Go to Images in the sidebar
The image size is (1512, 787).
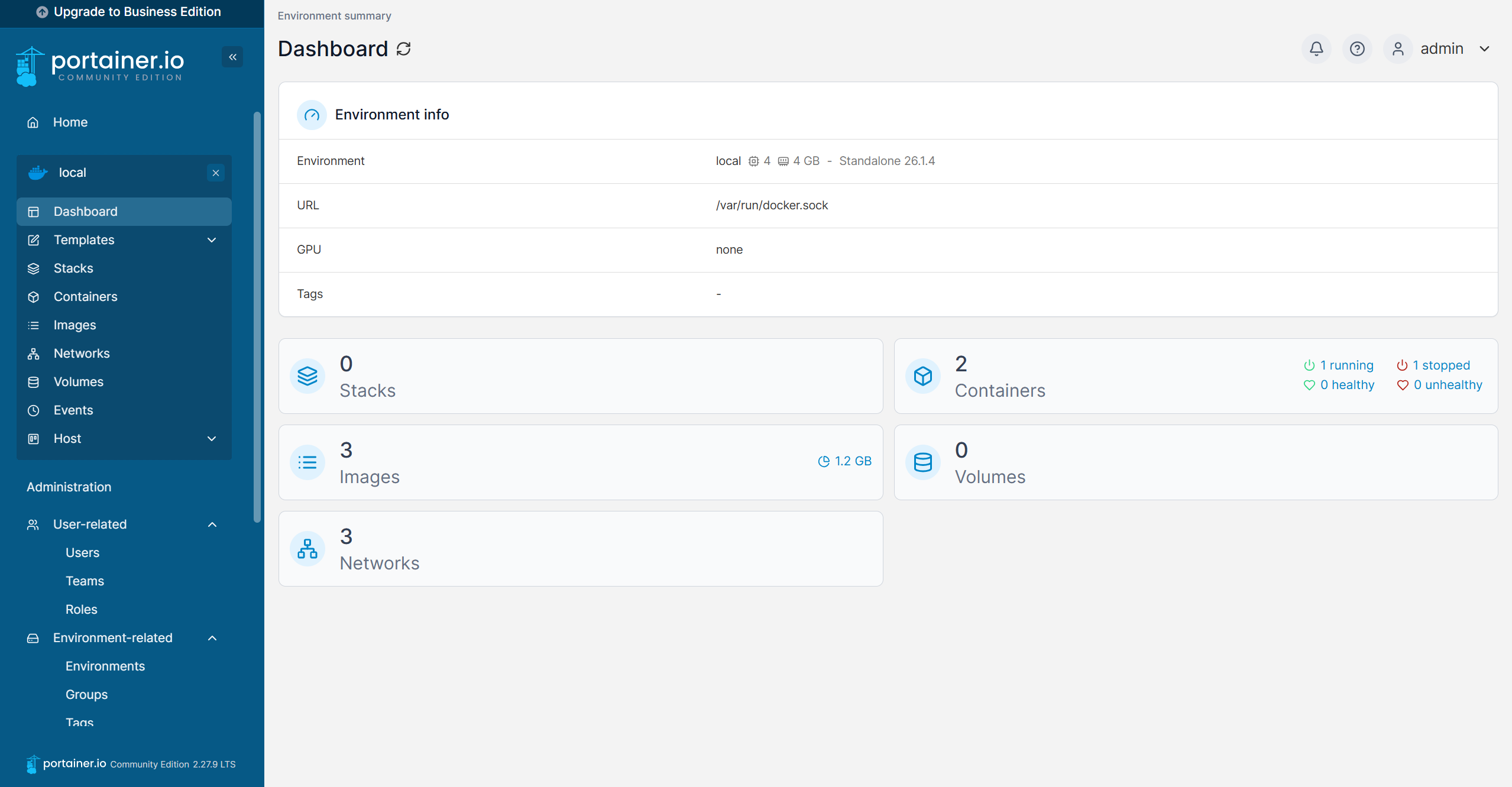[x=75, y=325]
